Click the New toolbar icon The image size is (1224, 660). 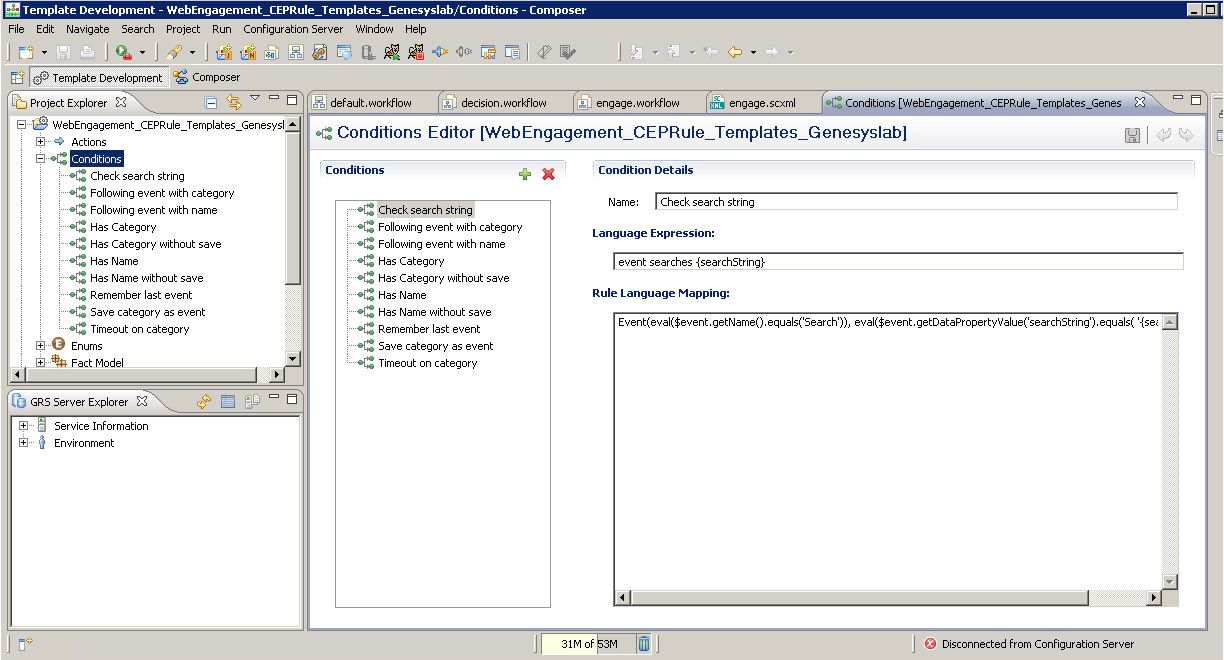click(25, 52)
